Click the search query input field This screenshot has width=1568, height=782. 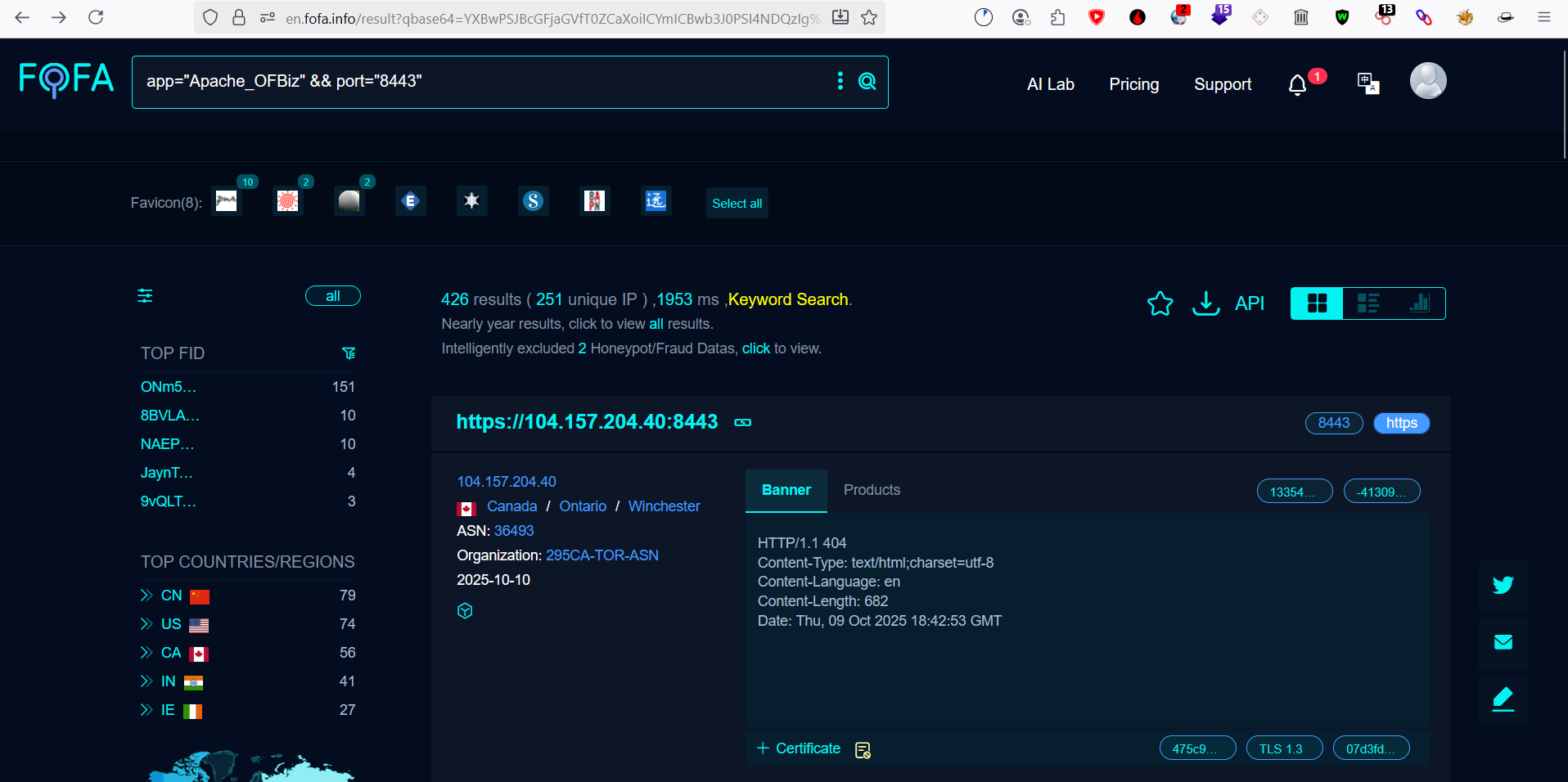point(483,81)
